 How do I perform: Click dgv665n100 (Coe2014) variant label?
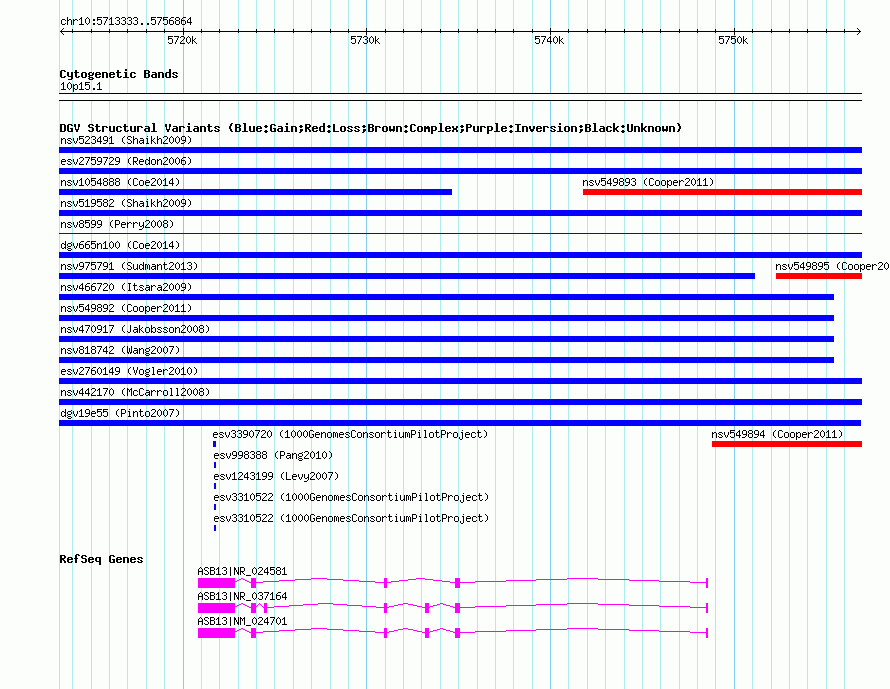click(x=120, y=245)
